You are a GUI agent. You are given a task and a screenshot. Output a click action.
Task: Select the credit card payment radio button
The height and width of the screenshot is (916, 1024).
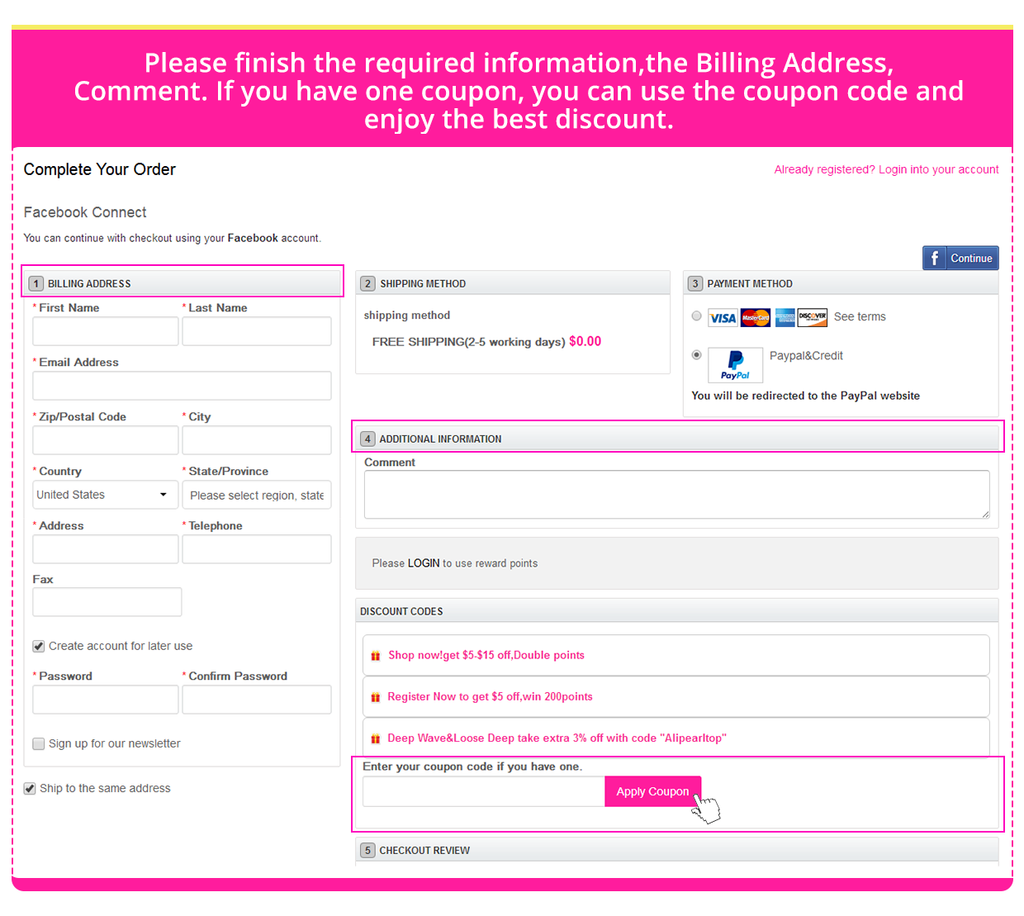pos(697,316)
